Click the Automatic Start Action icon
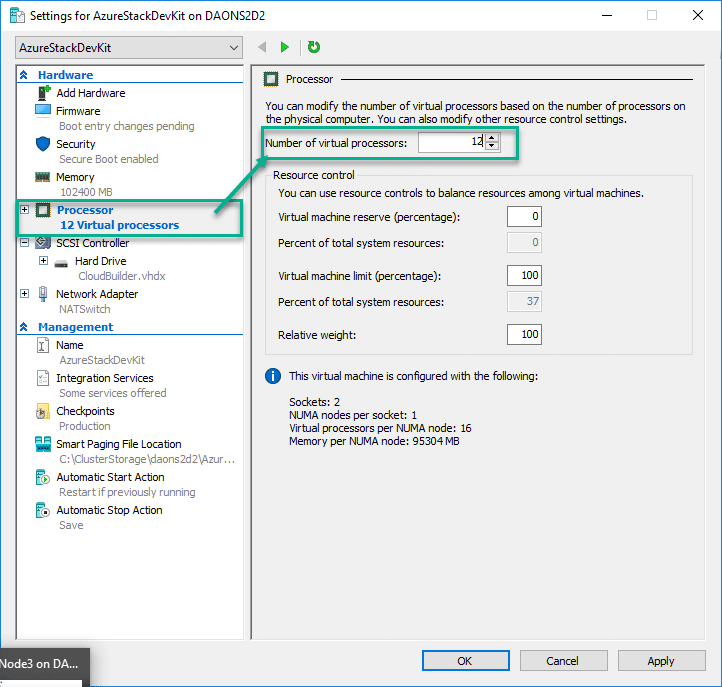 (42, 477)
